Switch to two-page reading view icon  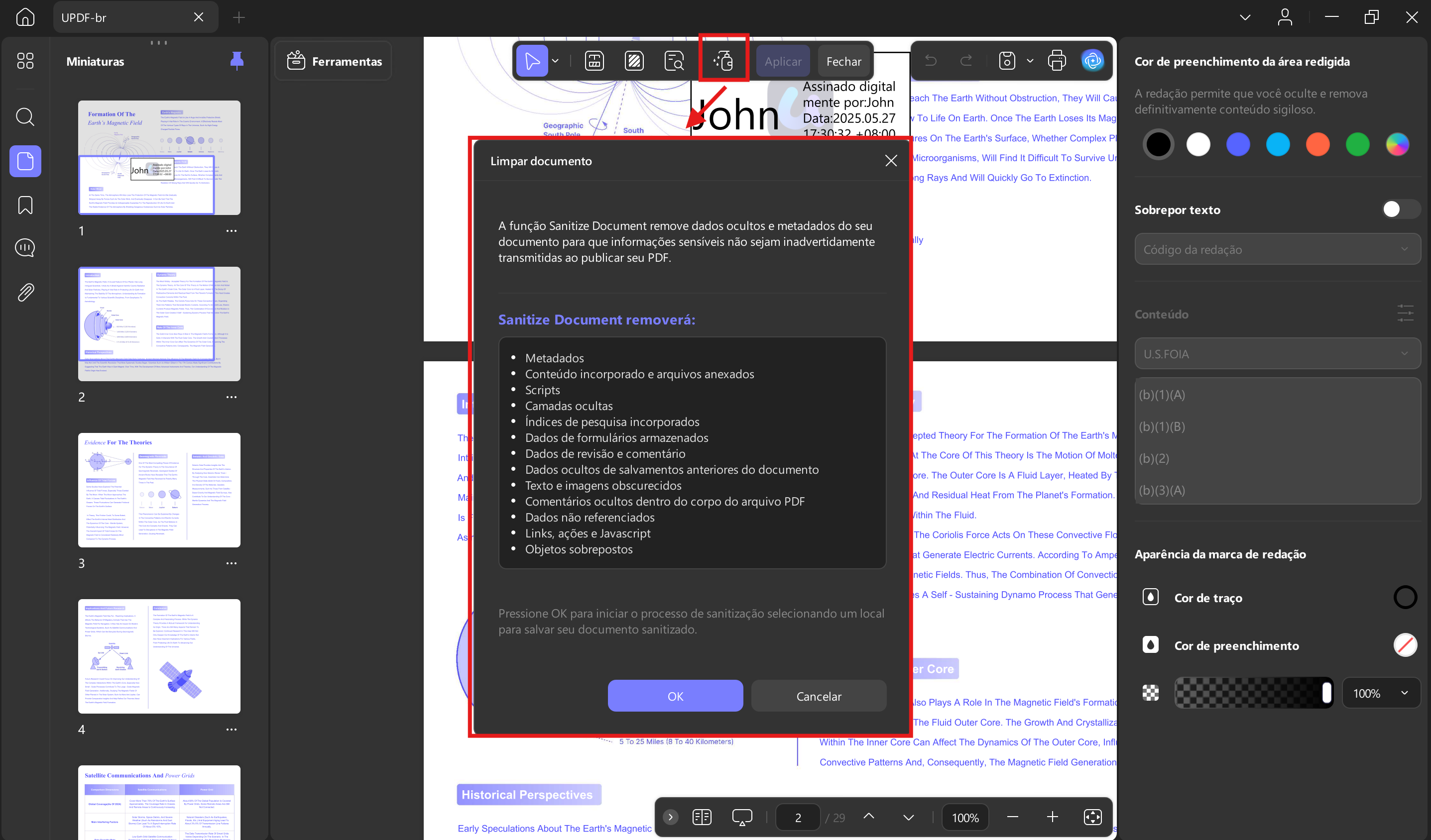pyautogui.click(x=702, y=817)
